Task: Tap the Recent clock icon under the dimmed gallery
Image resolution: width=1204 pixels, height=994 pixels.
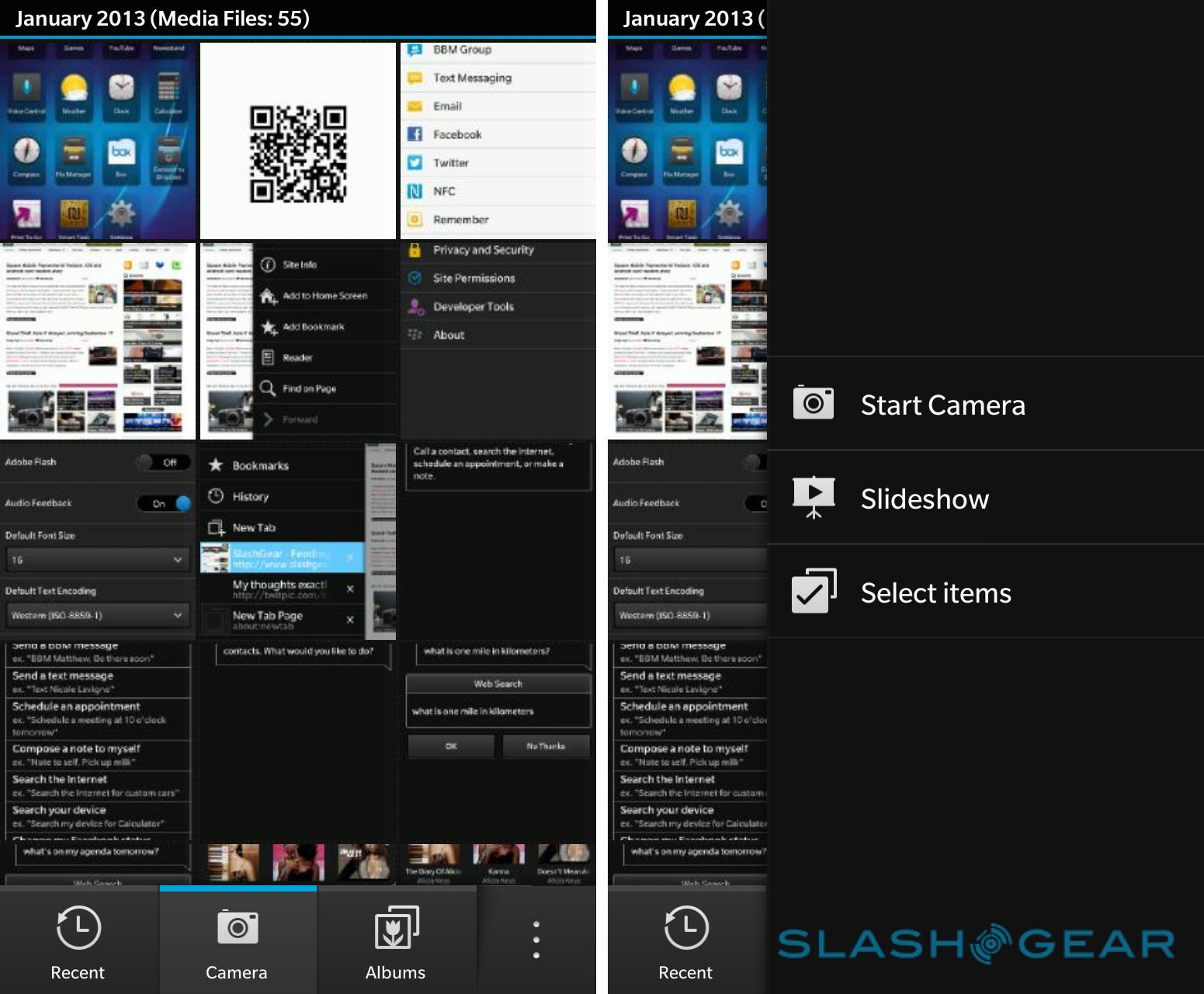Action: (686, 927)
